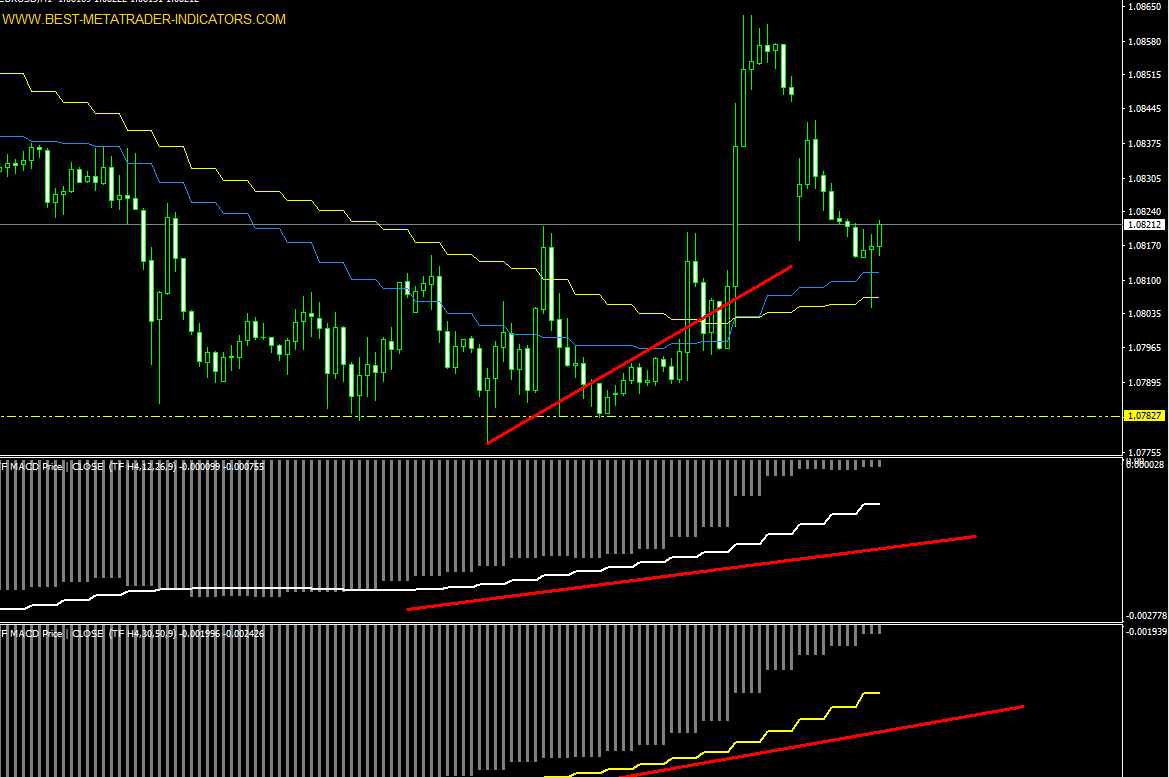Pick the 1.08375 price axis label
The width and height of the screenshot is (1169, 777).
coord(1144,144)
